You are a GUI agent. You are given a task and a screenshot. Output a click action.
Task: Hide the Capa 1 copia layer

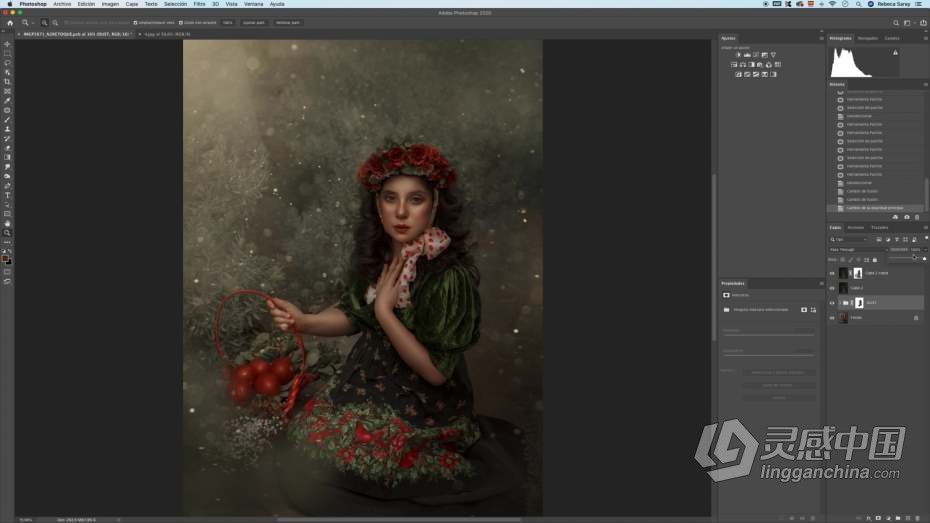click(x=832, y=273)
